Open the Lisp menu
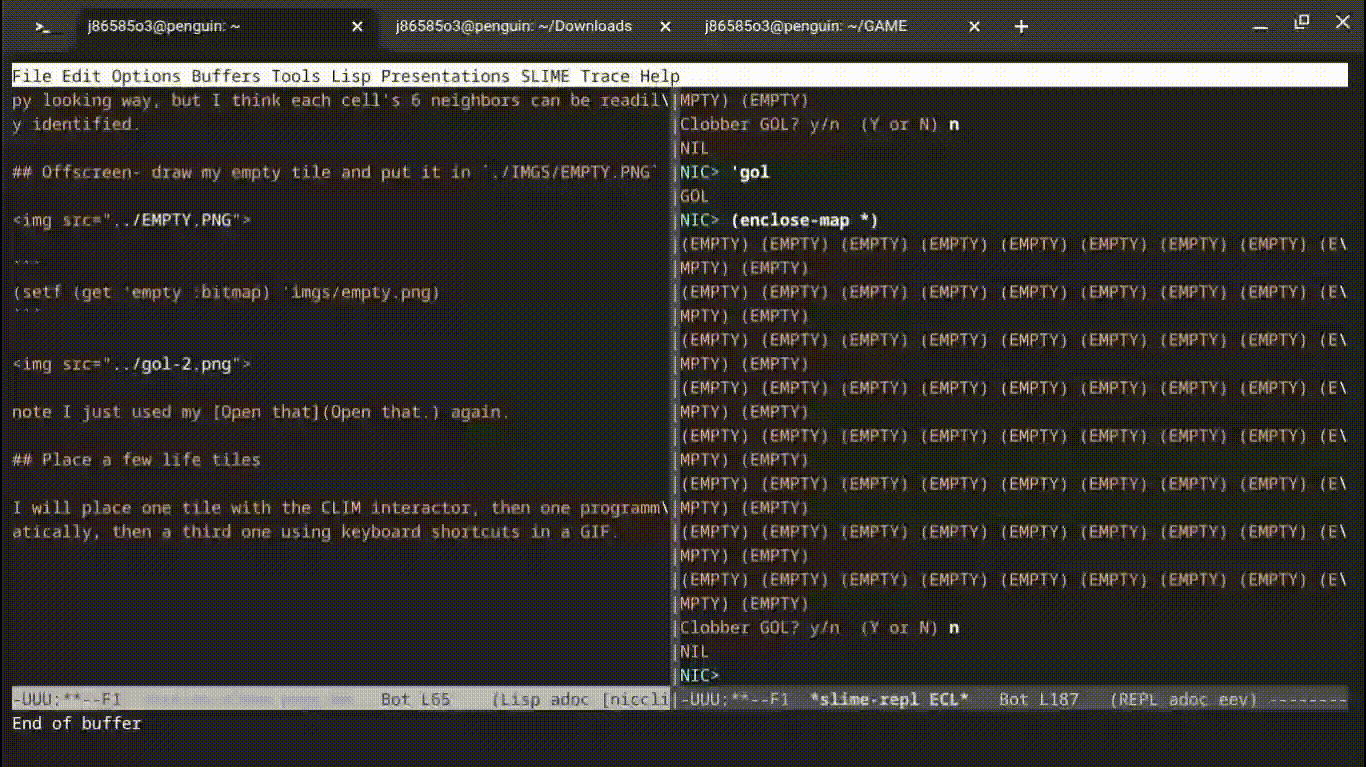1366x767 pixels. [350, 76]
